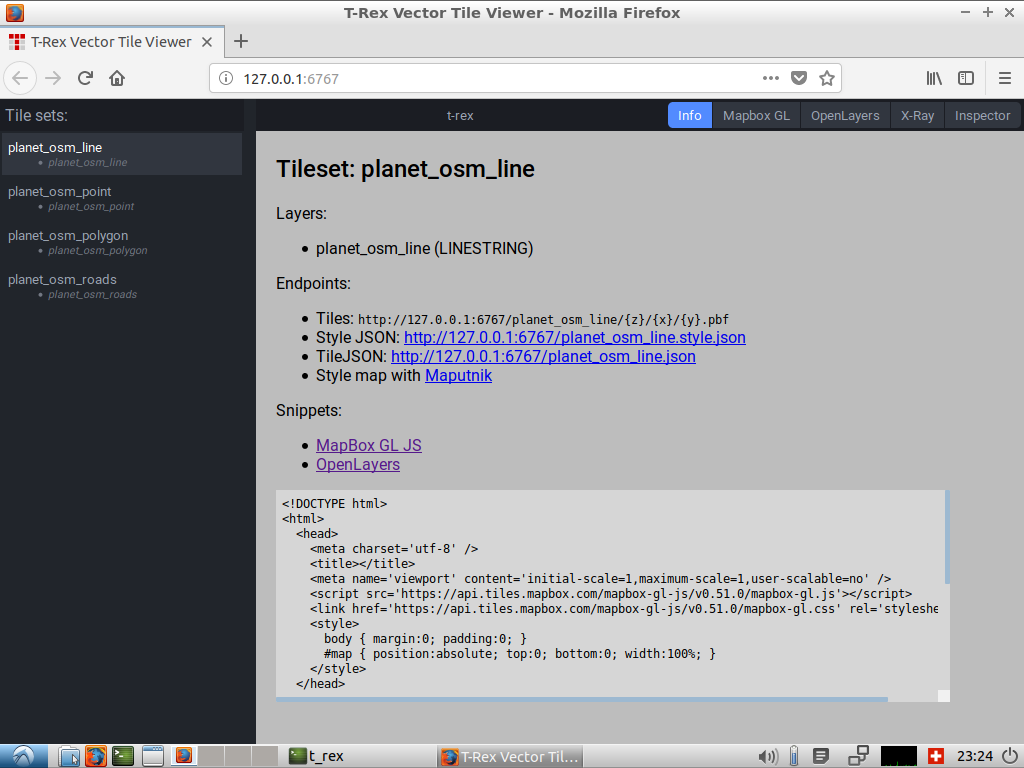Image resolution: width=1024 pixels, height=768 pixels.
Task: Show site information icon in address bar
Action: [x=226, y=78]
